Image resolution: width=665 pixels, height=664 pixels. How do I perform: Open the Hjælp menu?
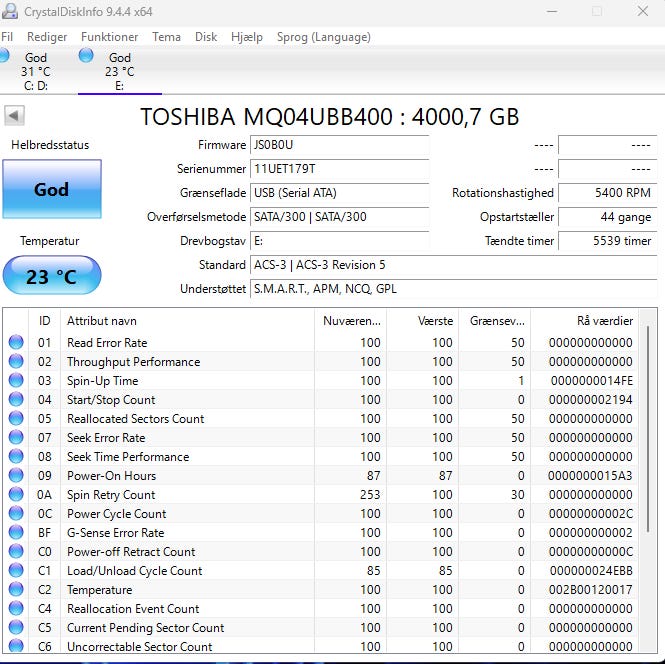click(x=247, y=37)
